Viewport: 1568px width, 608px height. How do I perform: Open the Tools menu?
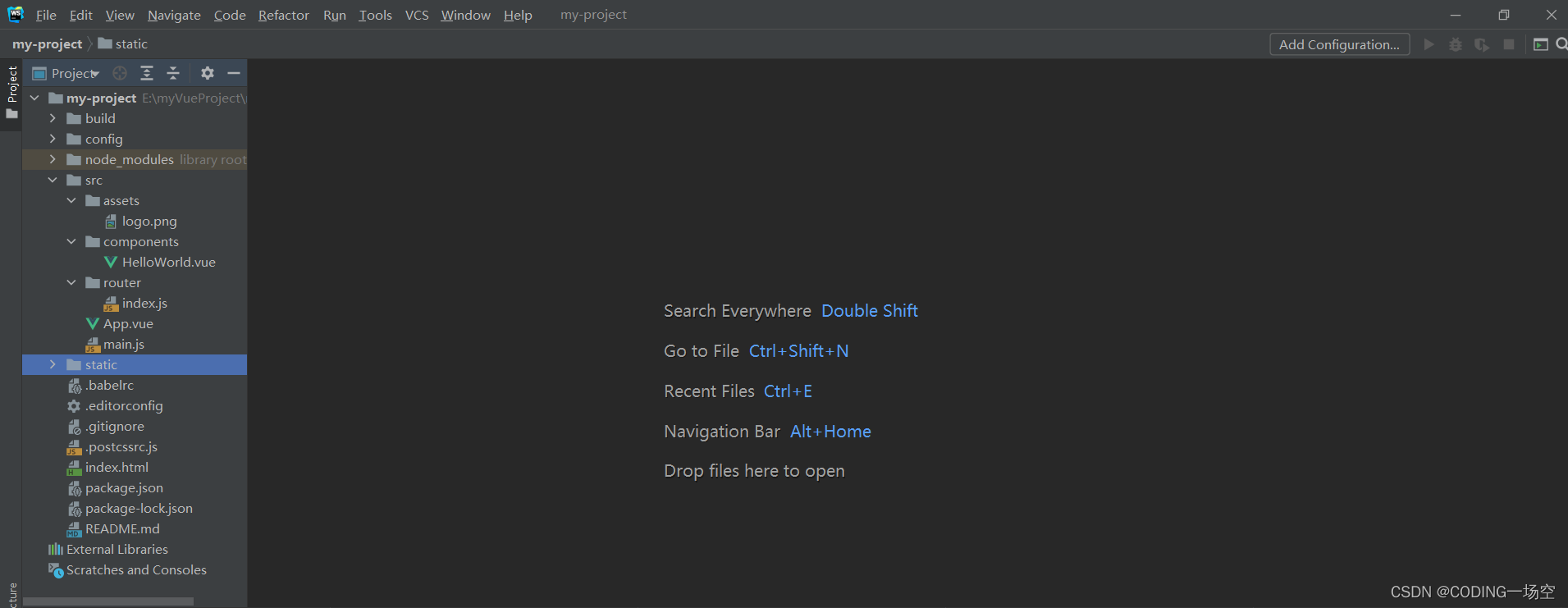coord(375,15)
